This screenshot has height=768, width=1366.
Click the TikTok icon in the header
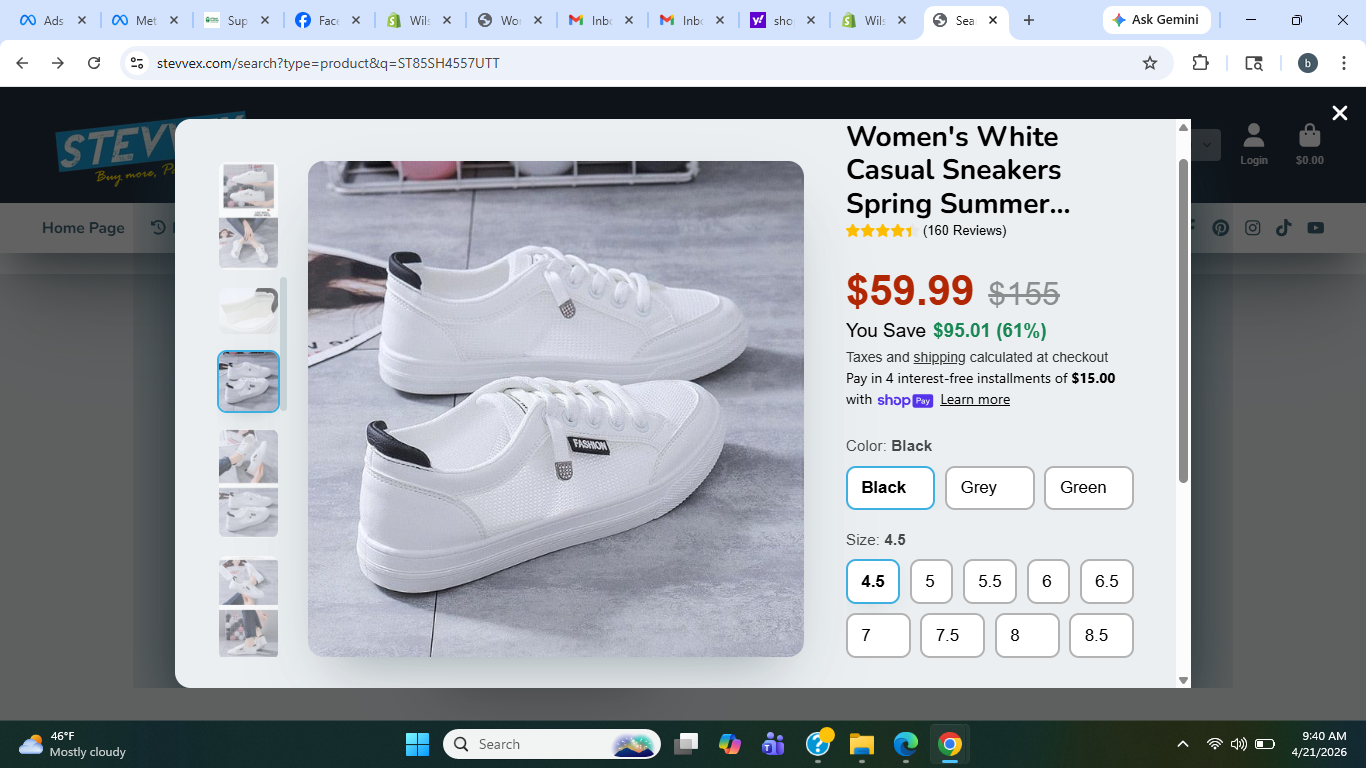pyautogui.click(x=1284, y=227)
